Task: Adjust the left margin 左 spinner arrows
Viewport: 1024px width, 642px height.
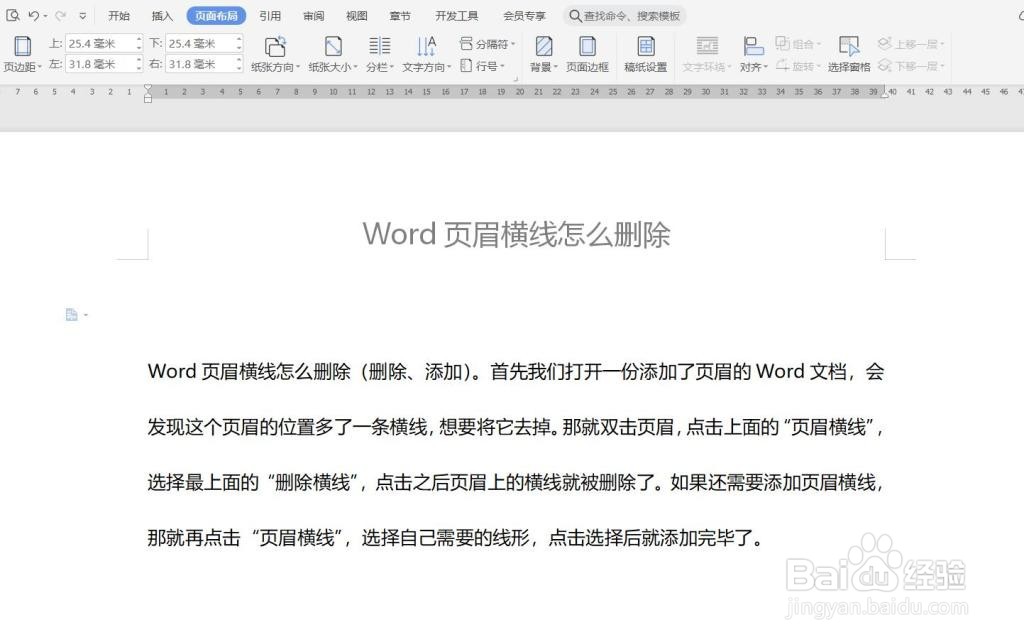Action: (138, 64)
